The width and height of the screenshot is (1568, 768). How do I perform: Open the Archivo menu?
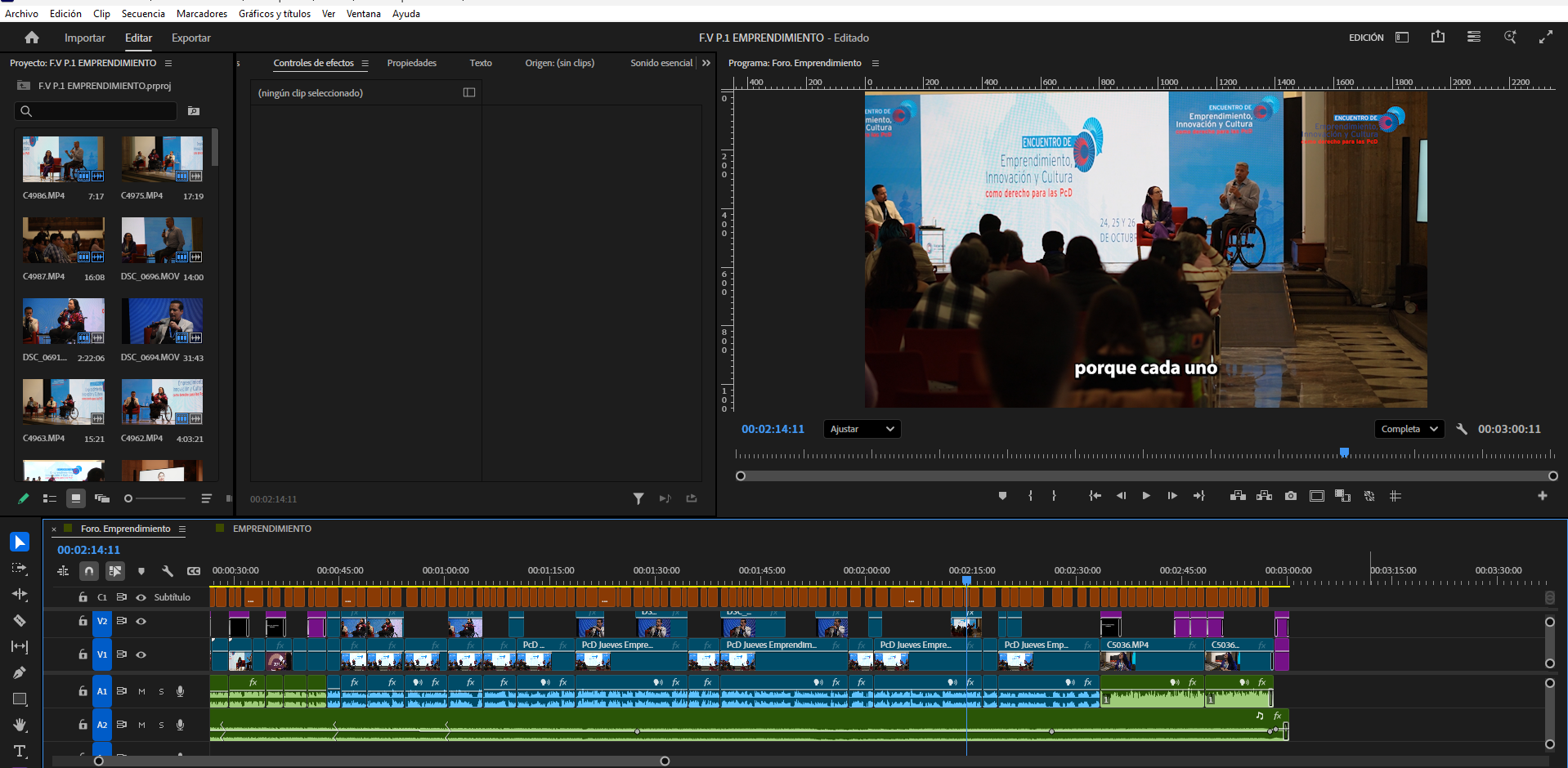[22, 13]
